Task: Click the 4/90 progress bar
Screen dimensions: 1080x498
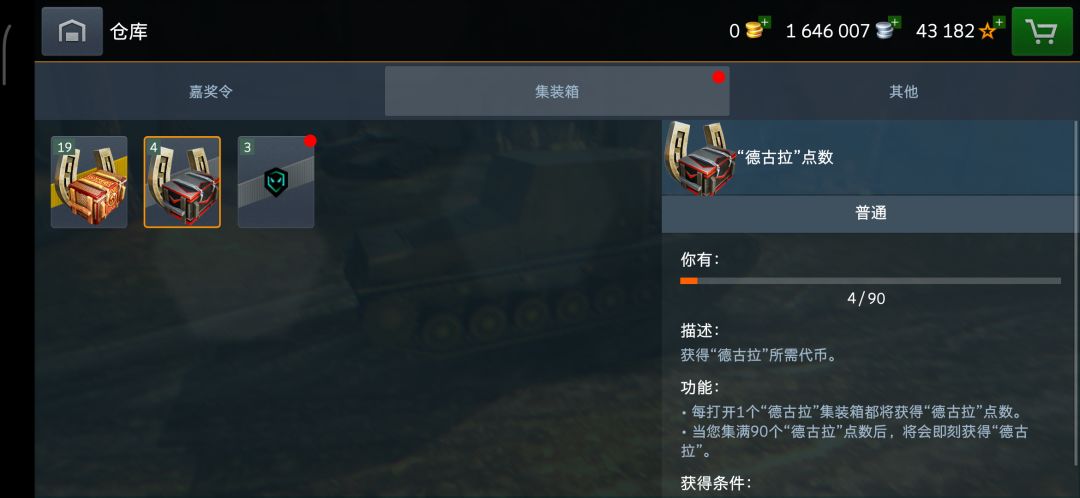Action: click(870, 281)
